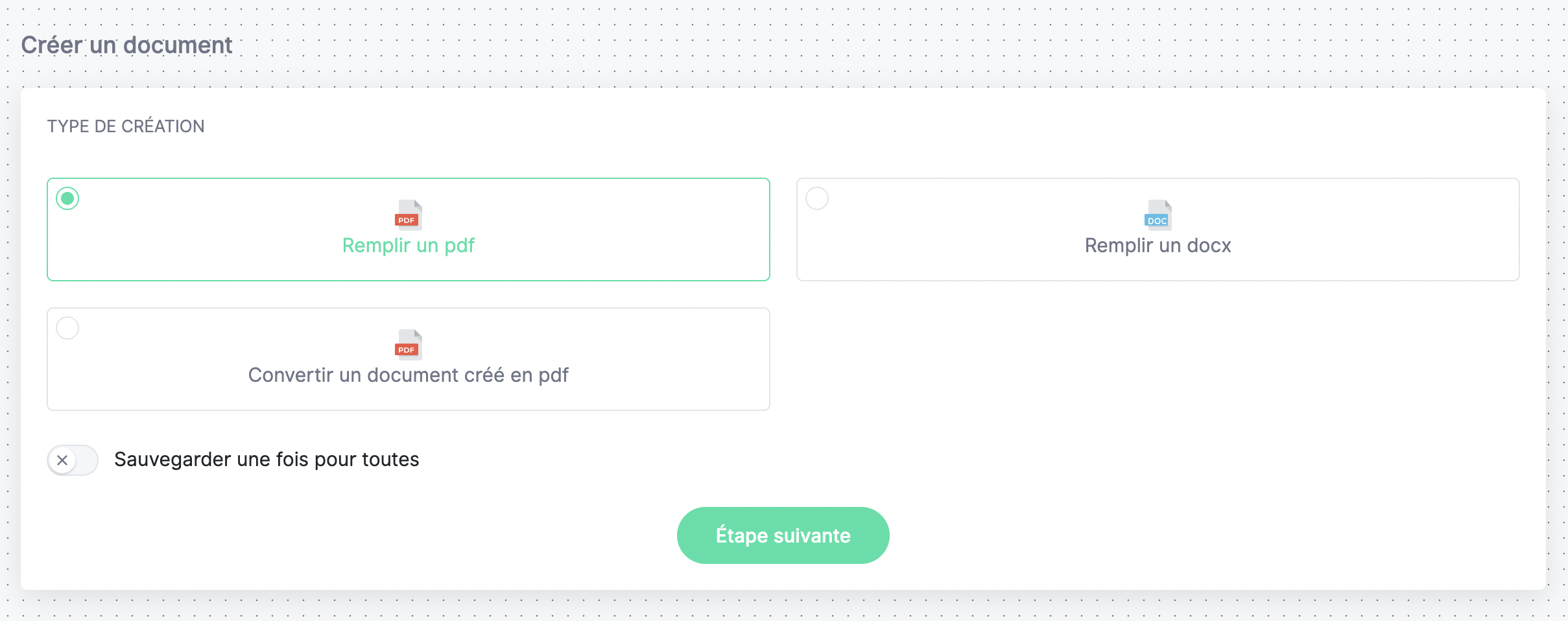1568x621 pixels.
Task: Click the Sauvegarder une fois pour toutes label
Action: pyautogui.click(x=267, y=460)
